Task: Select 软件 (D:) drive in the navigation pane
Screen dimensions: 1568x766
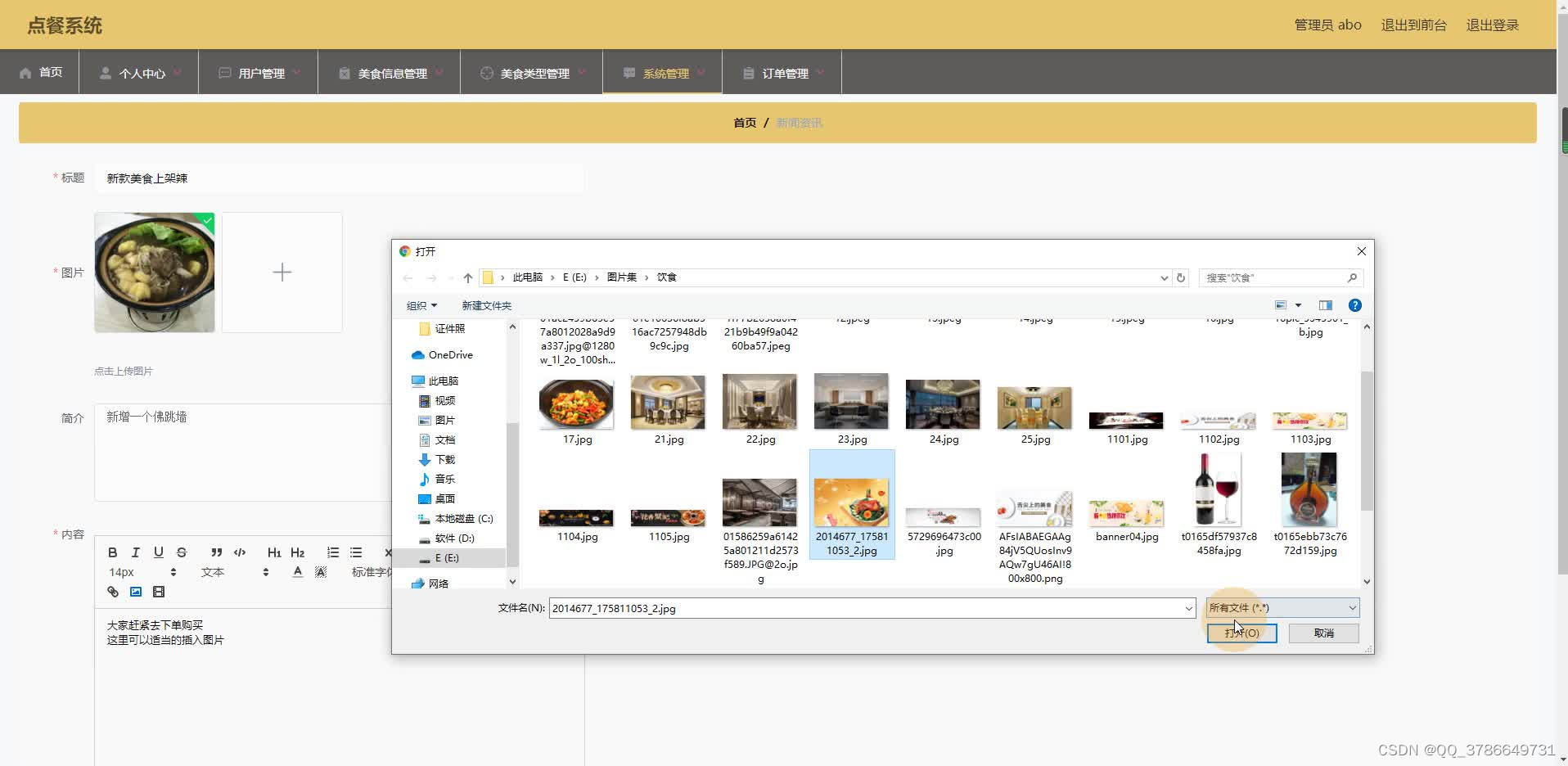Action: (446, 538)
